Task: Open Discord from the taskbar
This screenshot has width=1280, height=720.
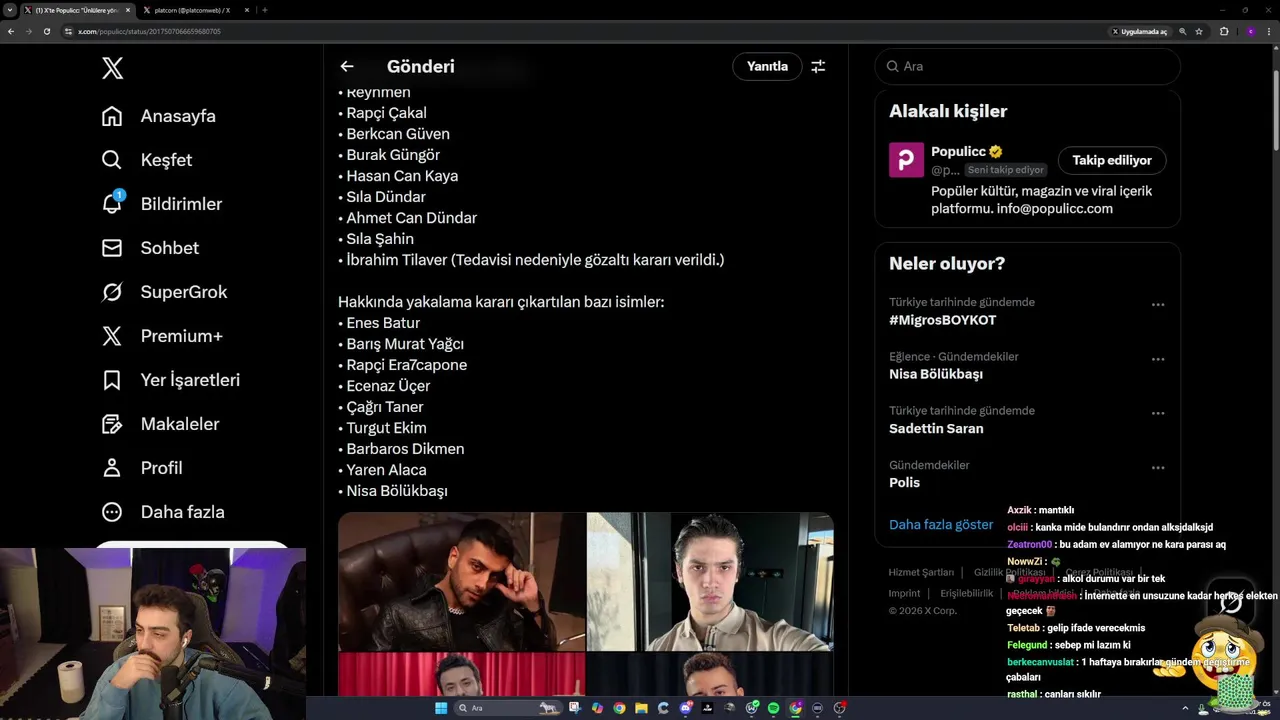Action: click(685, 708)
